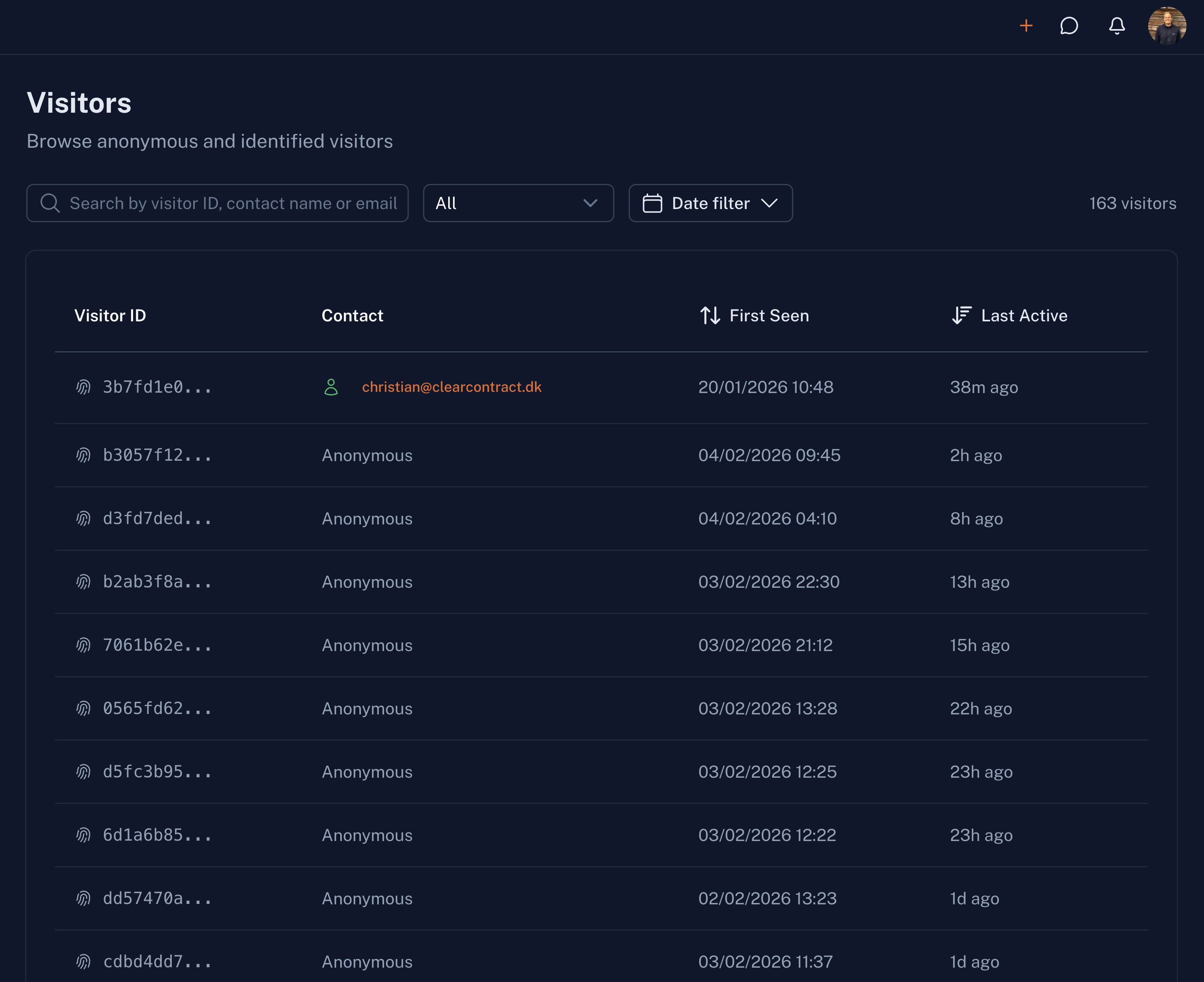
Task: Click the Contact column header
Action: click(352, 316)
